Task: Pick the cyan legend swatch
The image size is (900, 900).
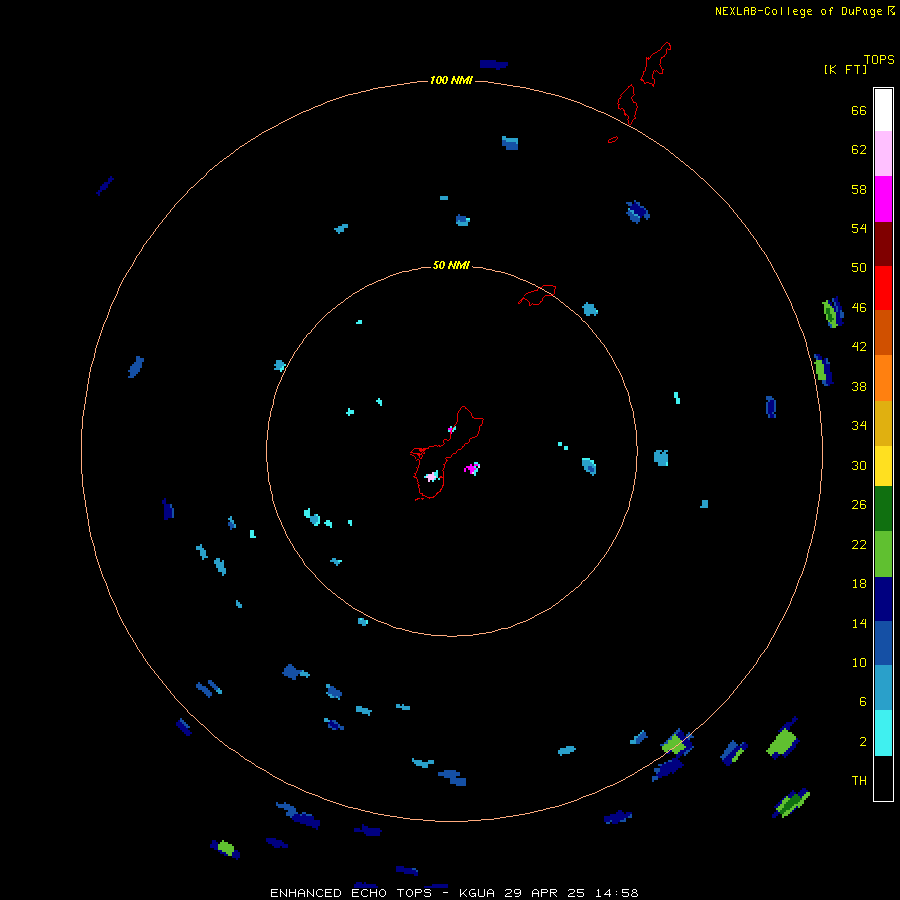Action: [x=883, y=733]
